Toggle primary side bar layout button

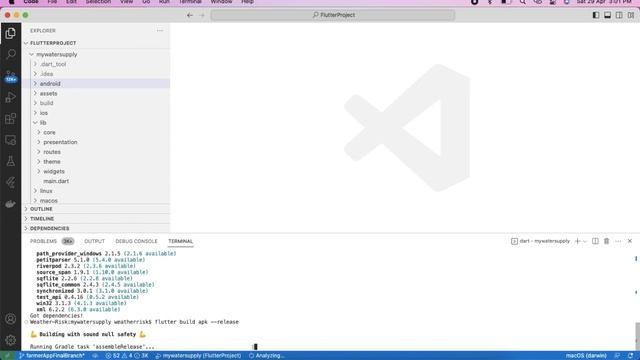point(596,15)
